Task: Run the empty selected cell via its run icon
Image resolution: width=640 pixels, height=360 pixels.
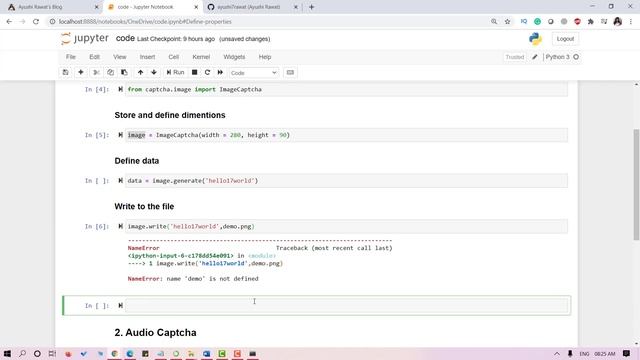Action: click(120, 306)
